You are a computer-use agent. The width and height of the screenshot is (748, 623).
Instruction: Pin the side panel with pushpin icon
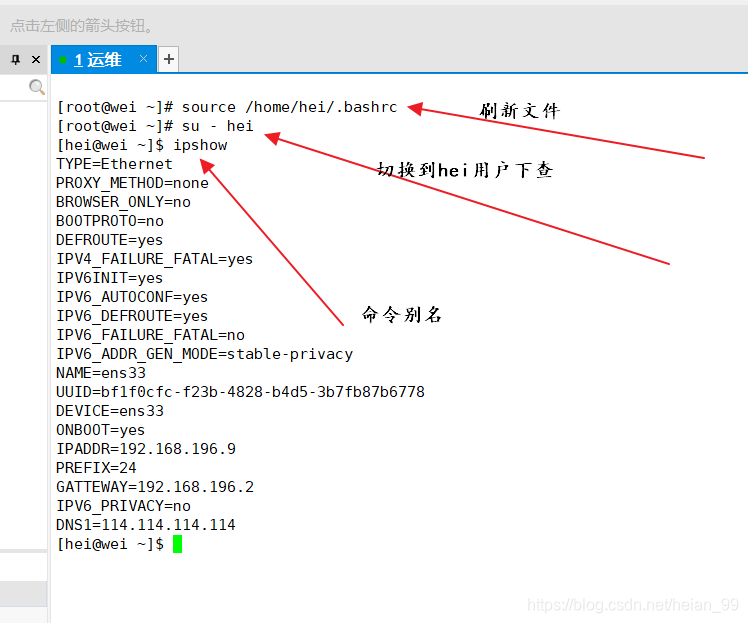point(16,60)
